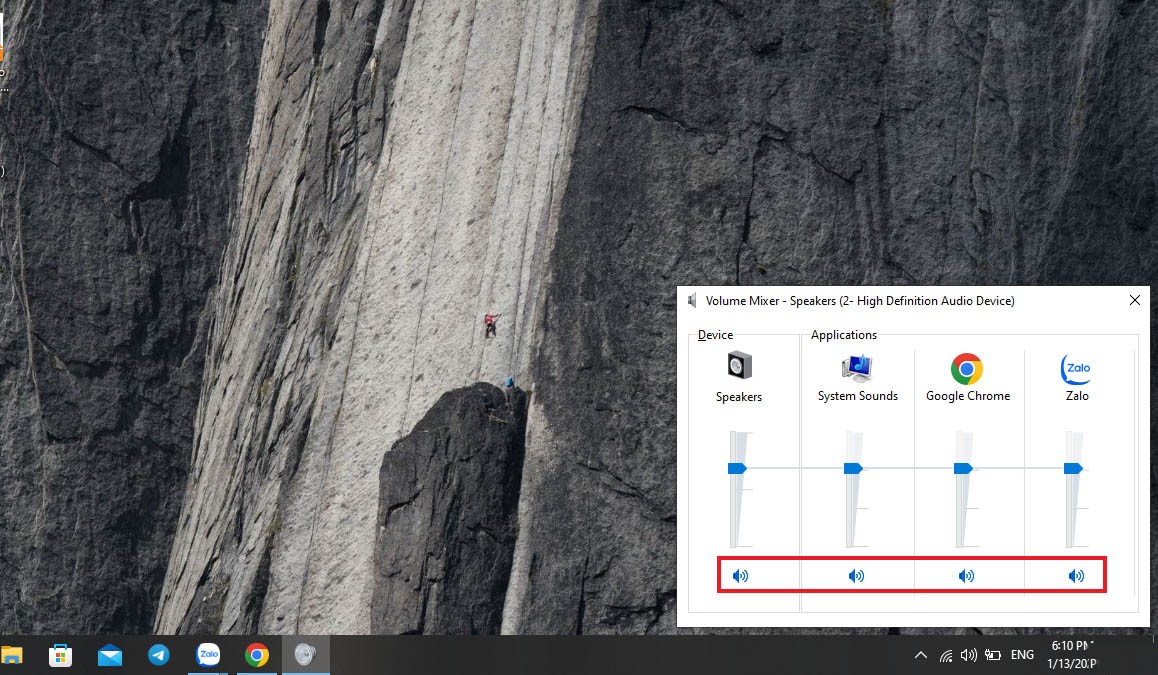Mute Google Chrome audio

tap(966, 576)
